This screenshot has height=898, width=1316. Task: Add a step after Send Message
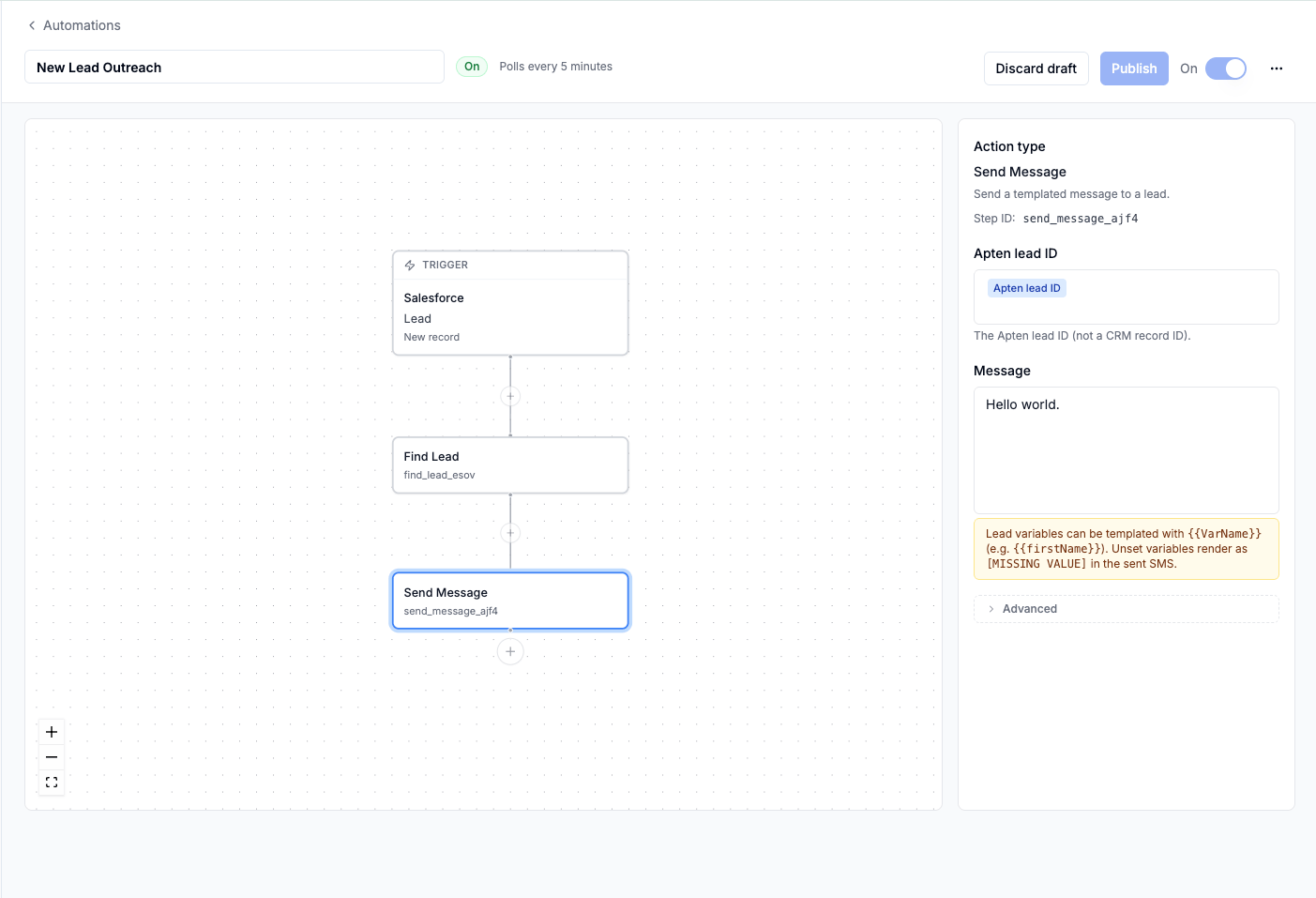[510, 651]
